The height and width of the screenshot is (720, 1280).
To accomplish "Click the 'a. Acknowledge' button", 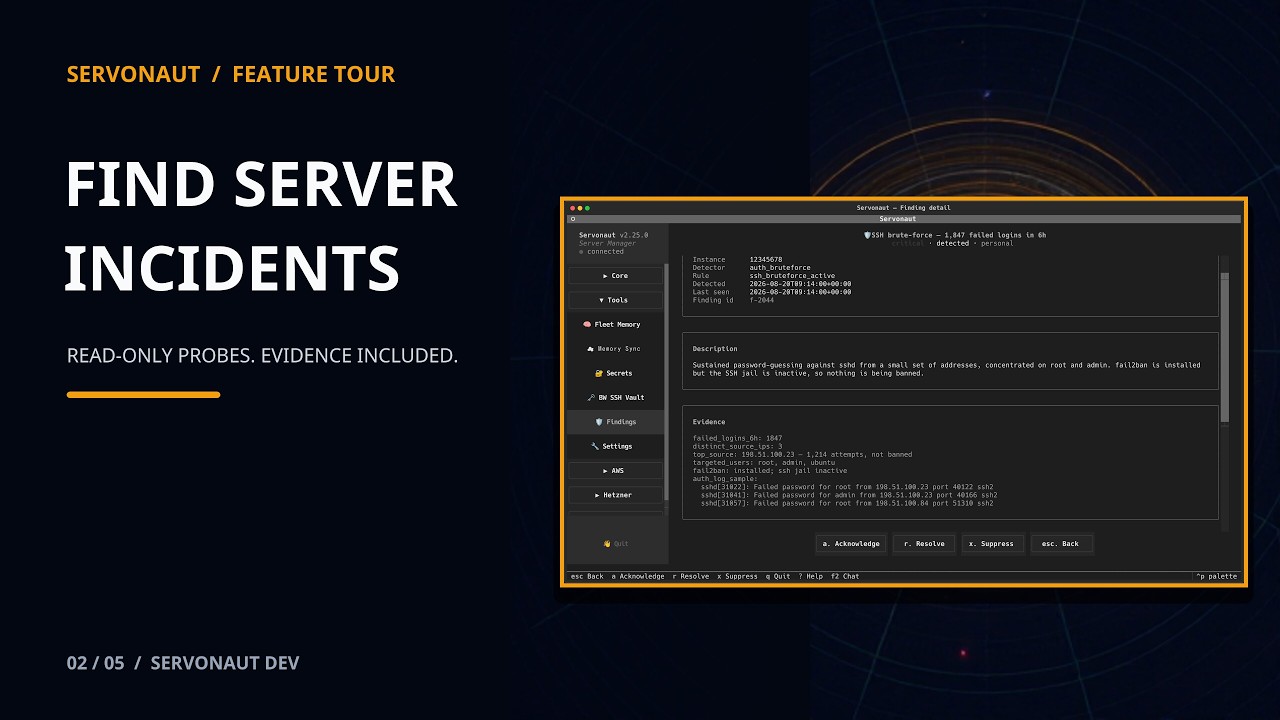I will click(851, 544).
